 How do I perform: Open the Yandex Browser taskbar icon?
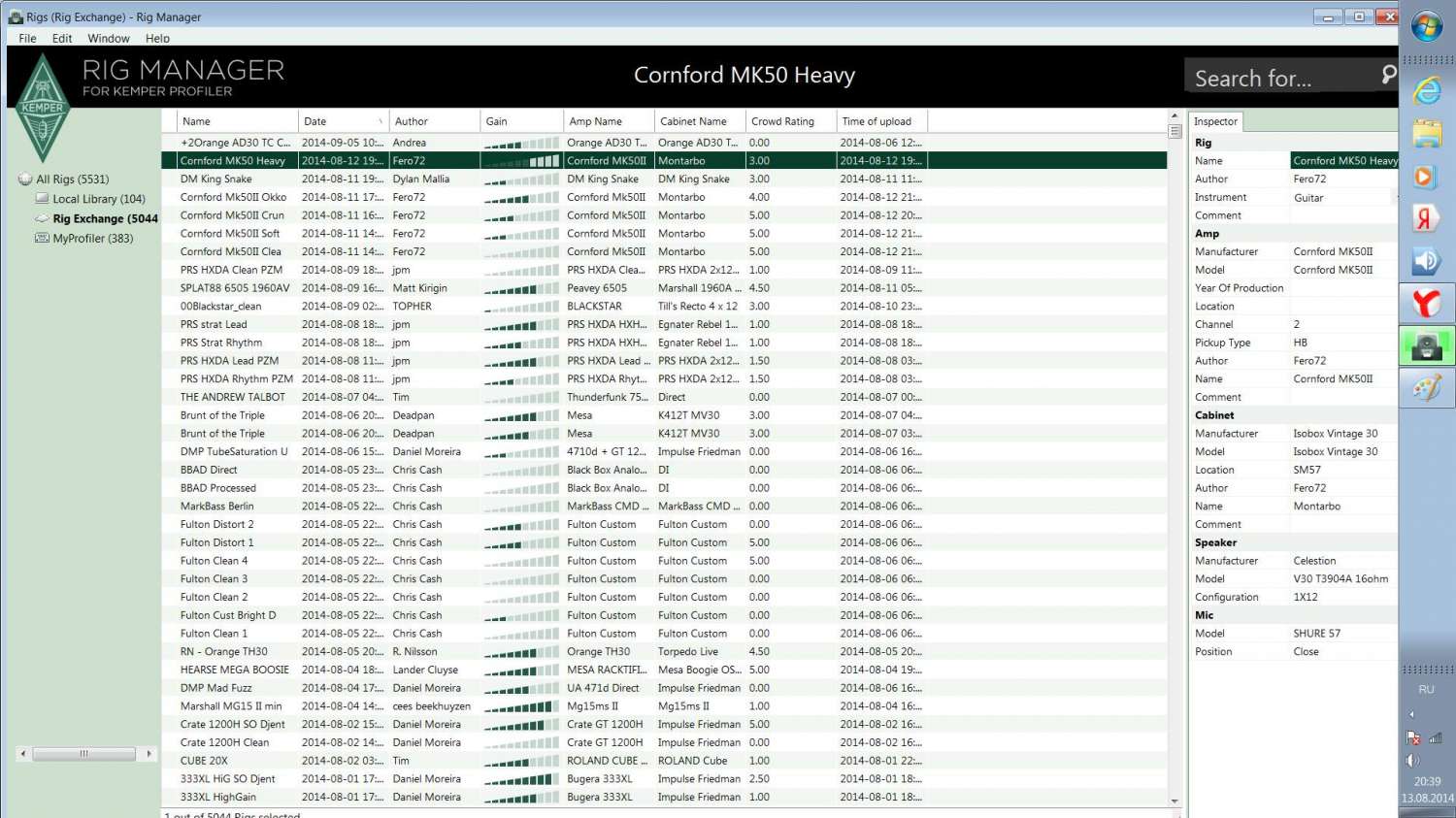1427,304
